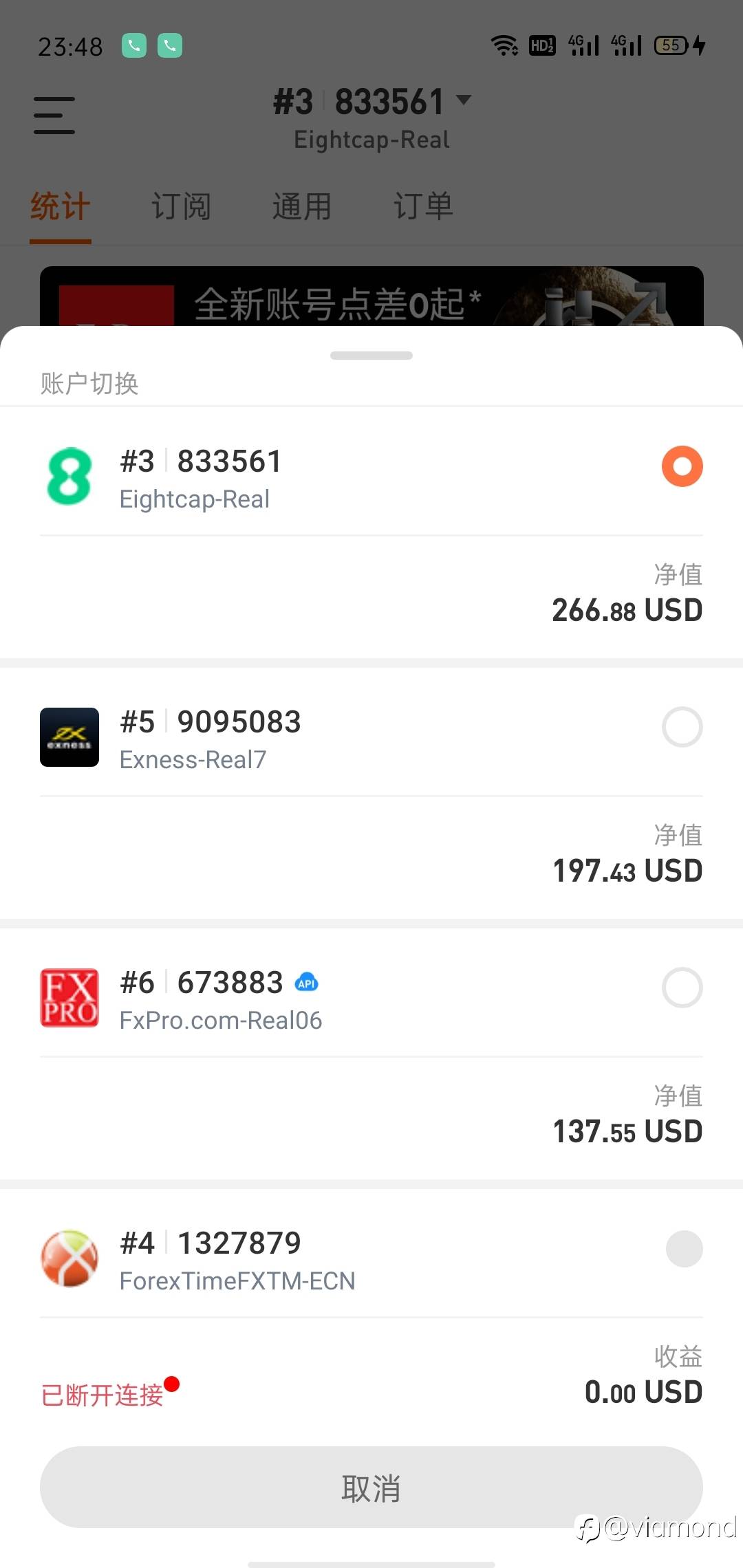Tap the phone call status icon
743x1568 pixels.
(x=134, y=46)
